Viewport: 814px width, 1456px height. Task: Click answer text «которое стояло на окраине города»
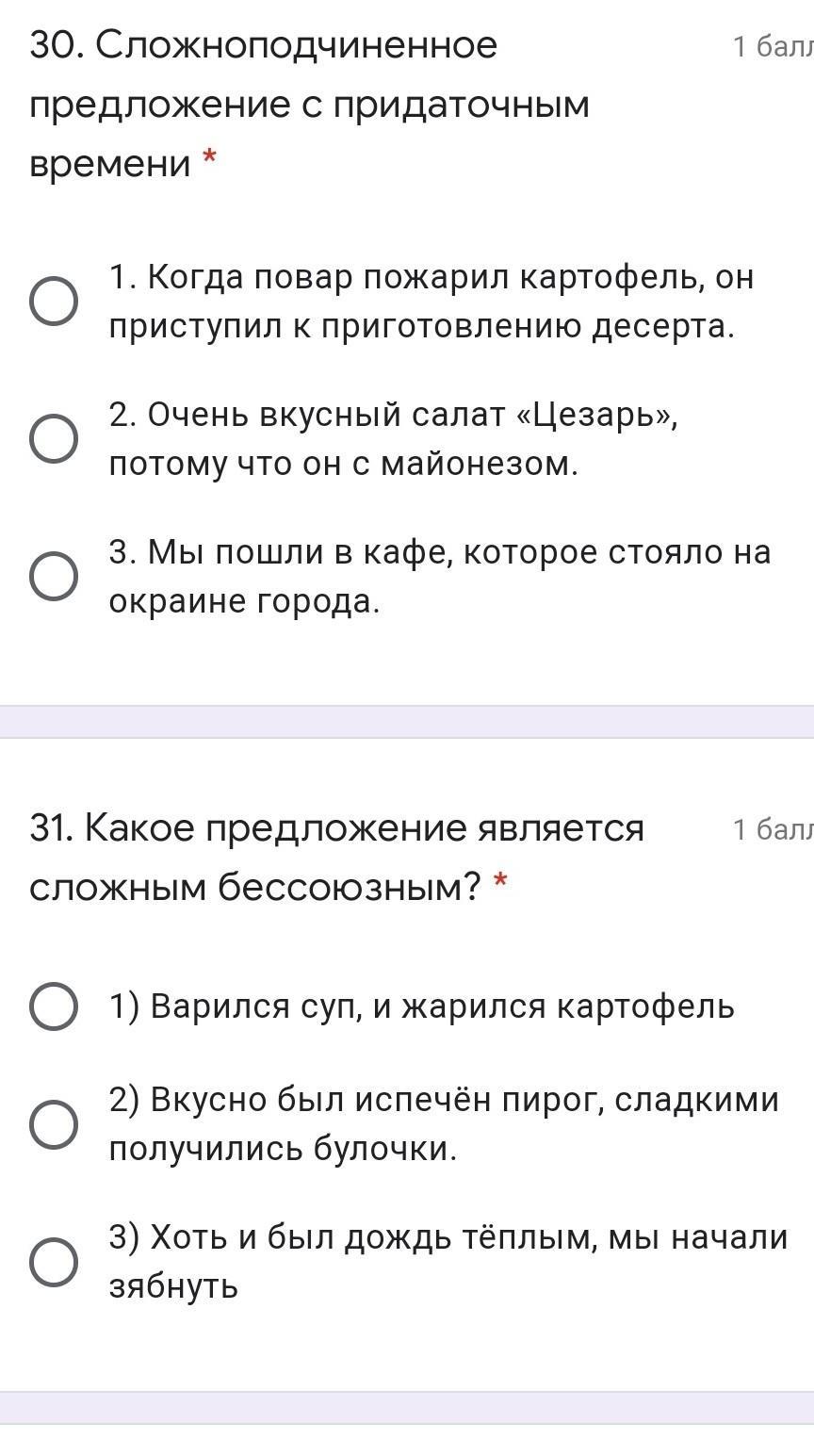point(440,576)
